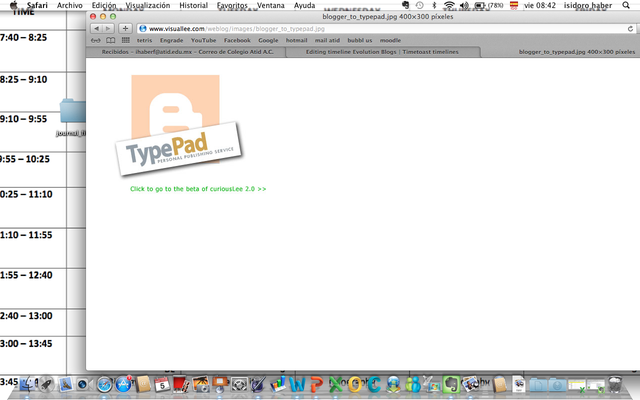
Task: Go forward with the Safari forward arrow
Action: (x=108, y=29)
